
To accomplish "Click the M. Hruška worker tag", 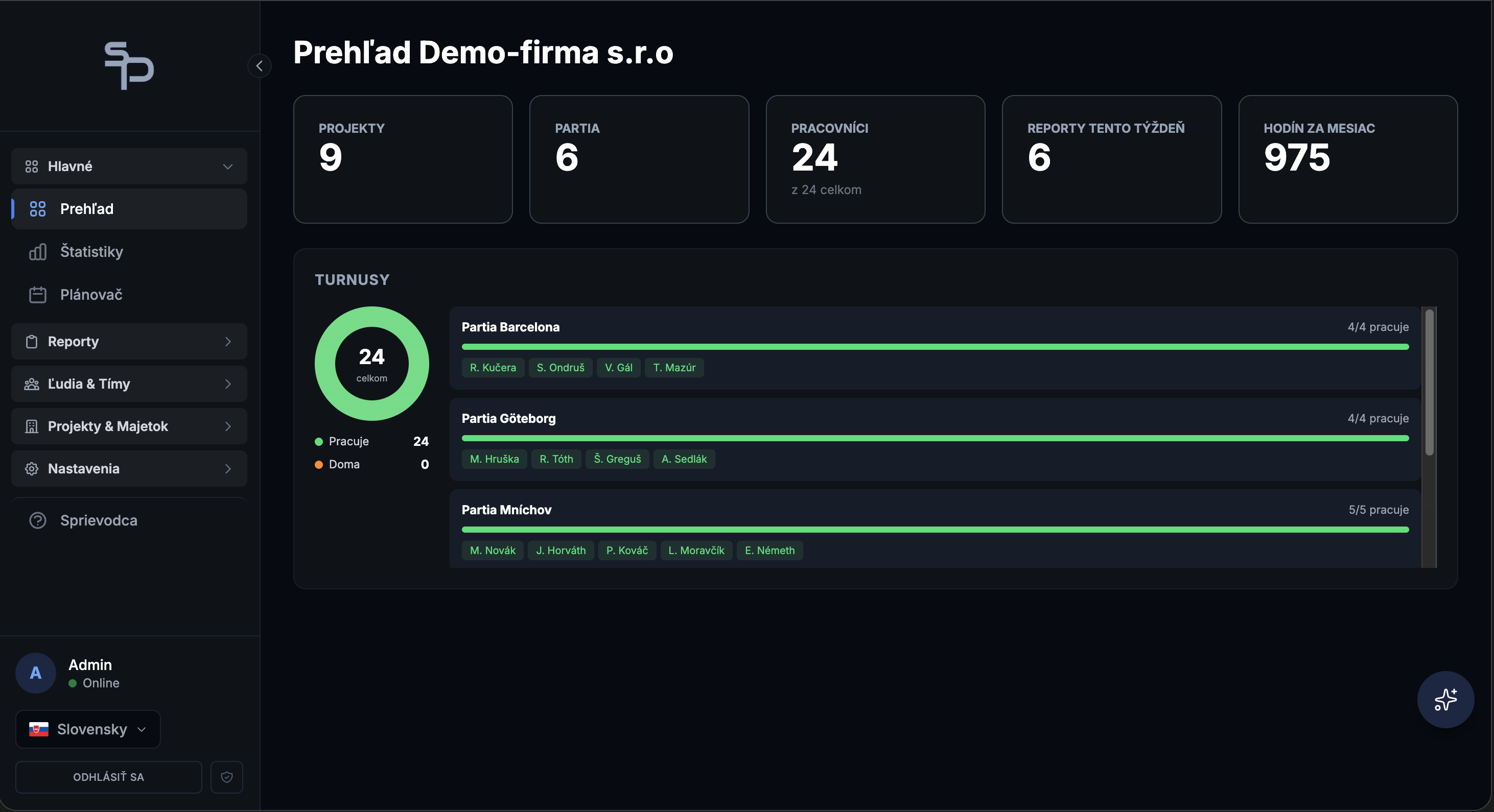I will pos(494,459).
